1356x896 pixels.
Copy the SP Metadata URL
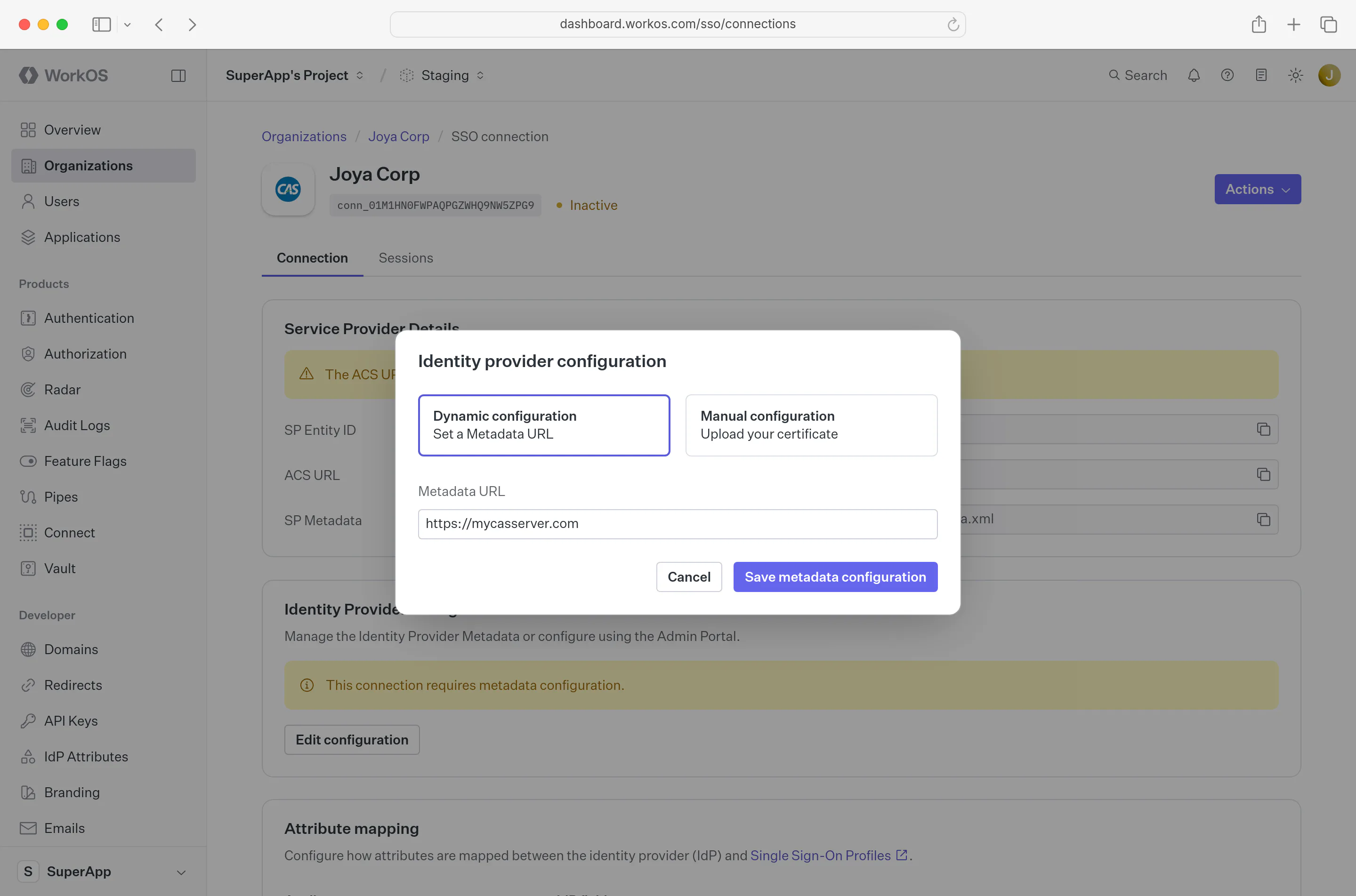coord(1263,520)
